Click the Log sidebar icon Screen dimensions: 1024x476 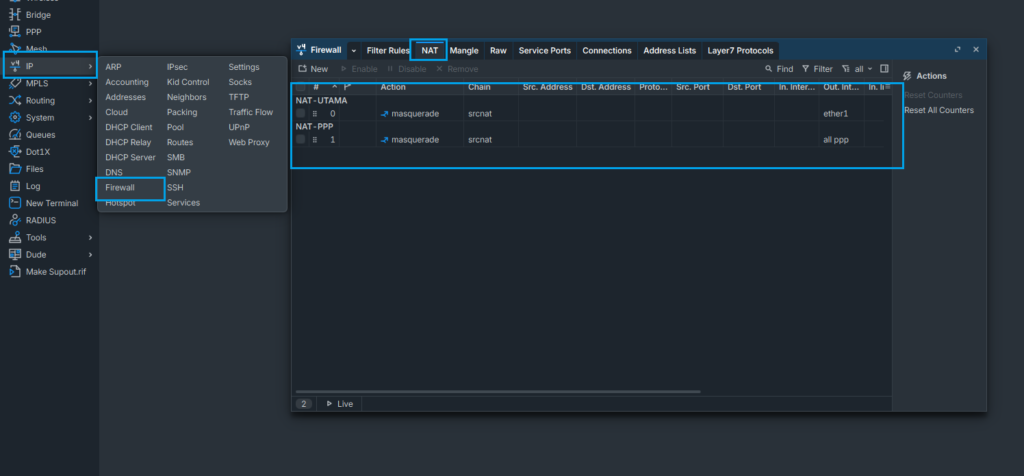point(14,186)
